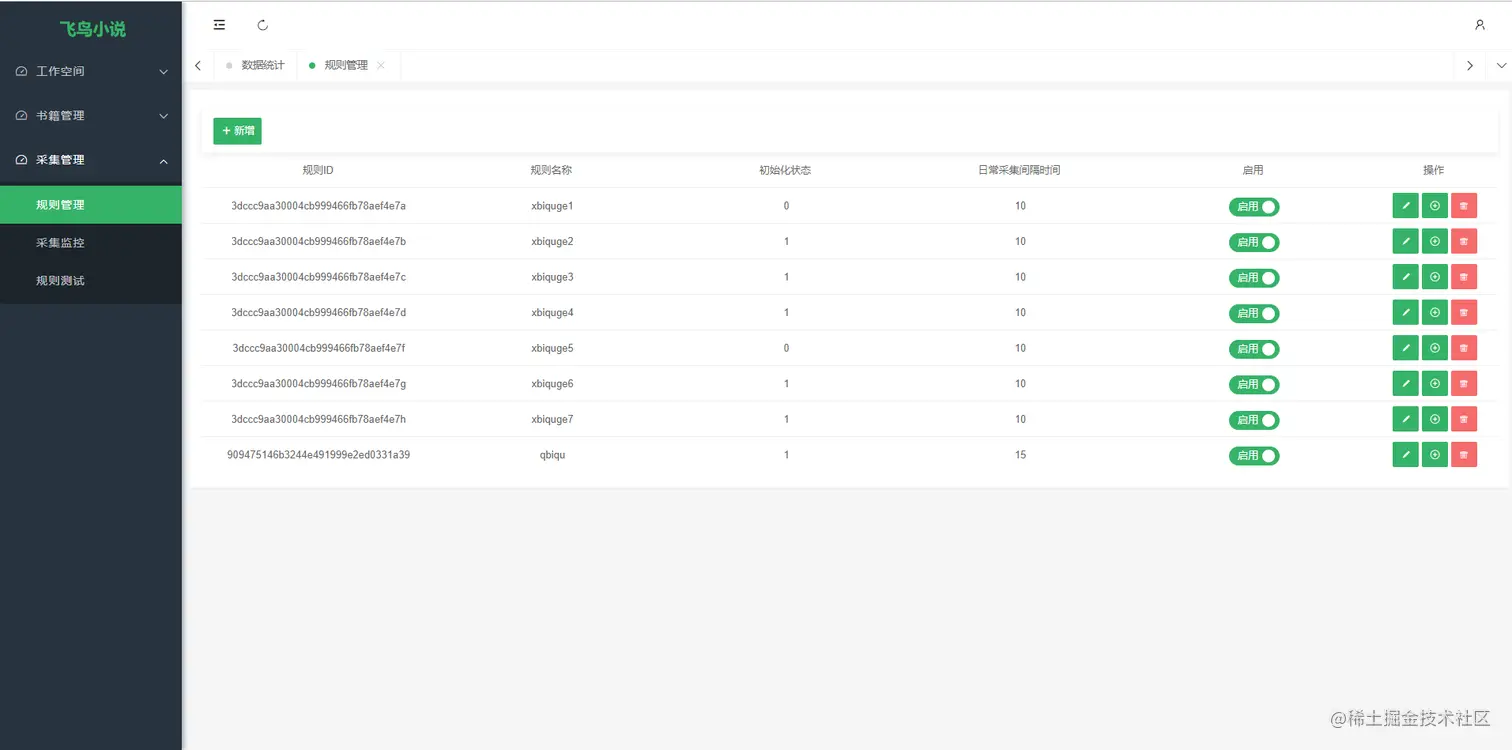
Task: Delete the xbiquge4 rule
Action: [1464, 312]
